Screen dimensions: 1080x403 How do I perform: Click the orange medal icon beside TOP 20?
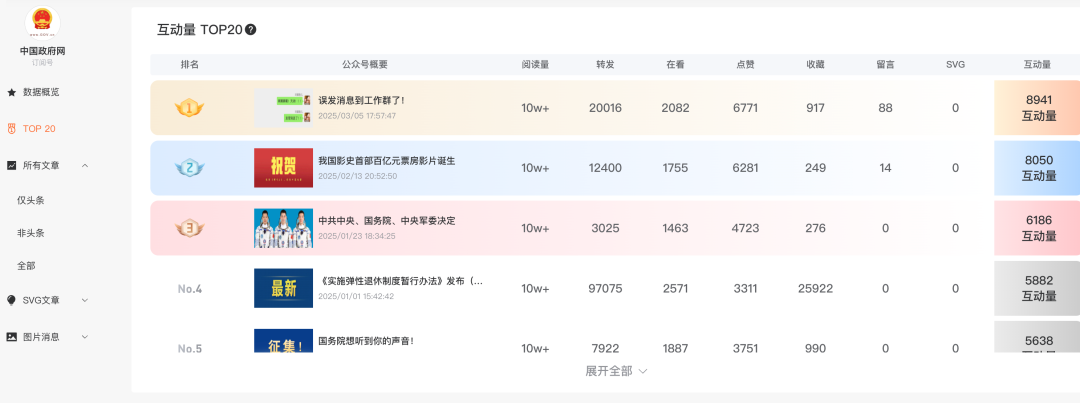click(x=12, y=129)
